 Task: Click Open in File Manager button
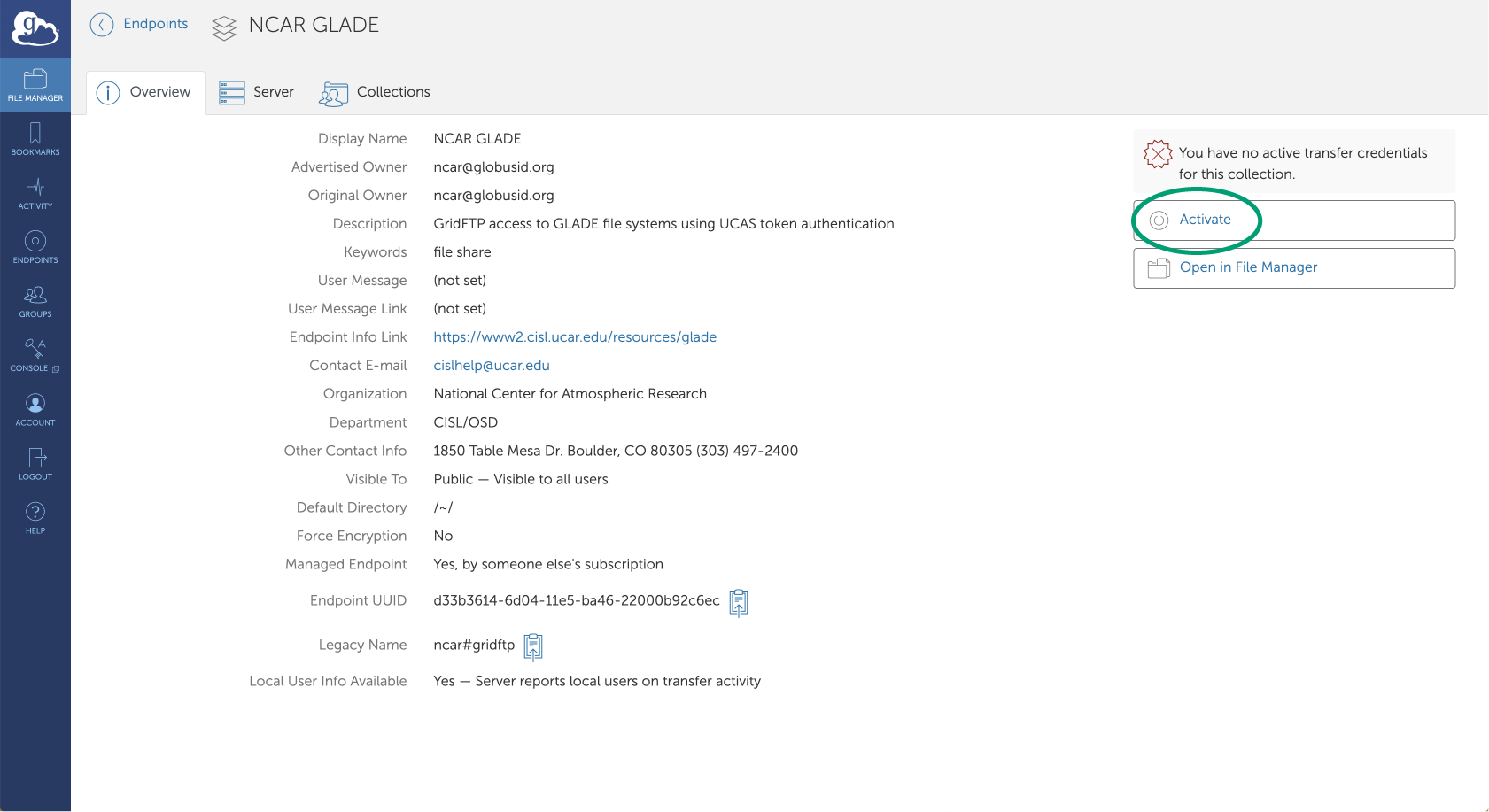[1293, 267]
